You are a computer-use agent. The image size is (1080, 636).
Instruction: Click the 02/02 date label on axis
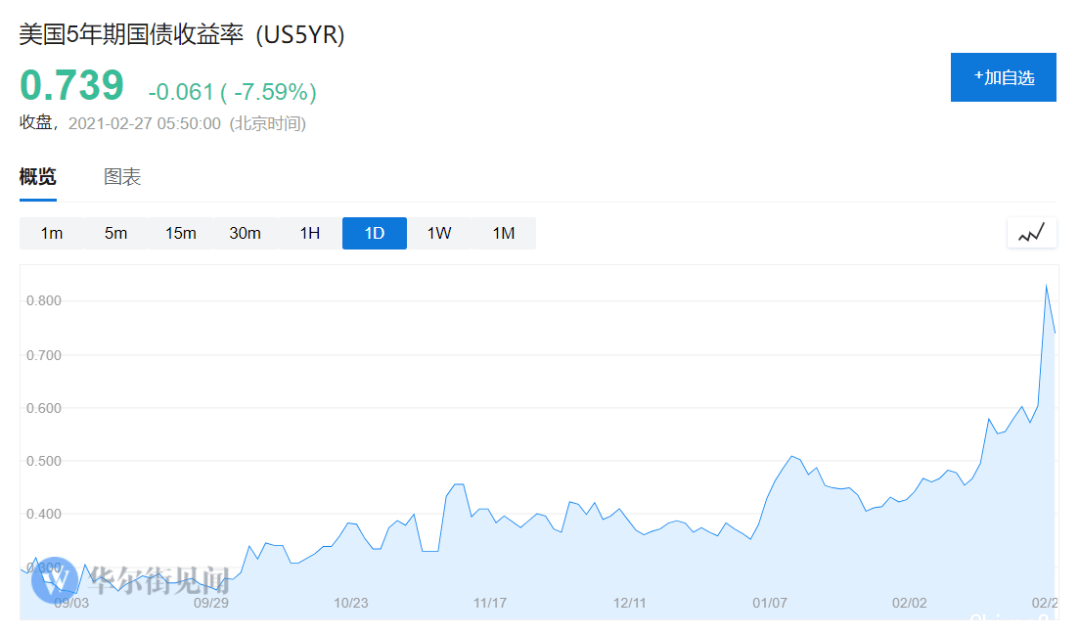pyautogui.click(x=909, y=603)
